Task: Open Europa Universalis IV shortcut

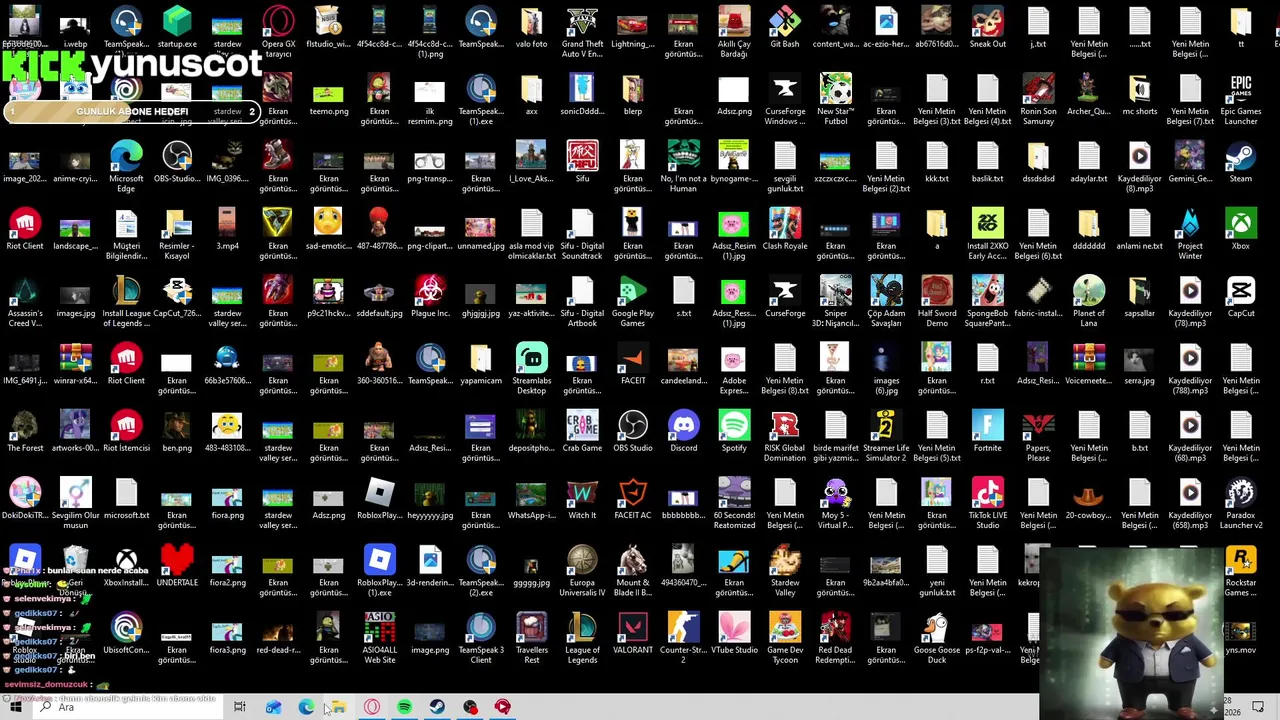Action: click(x=582, y=570)
